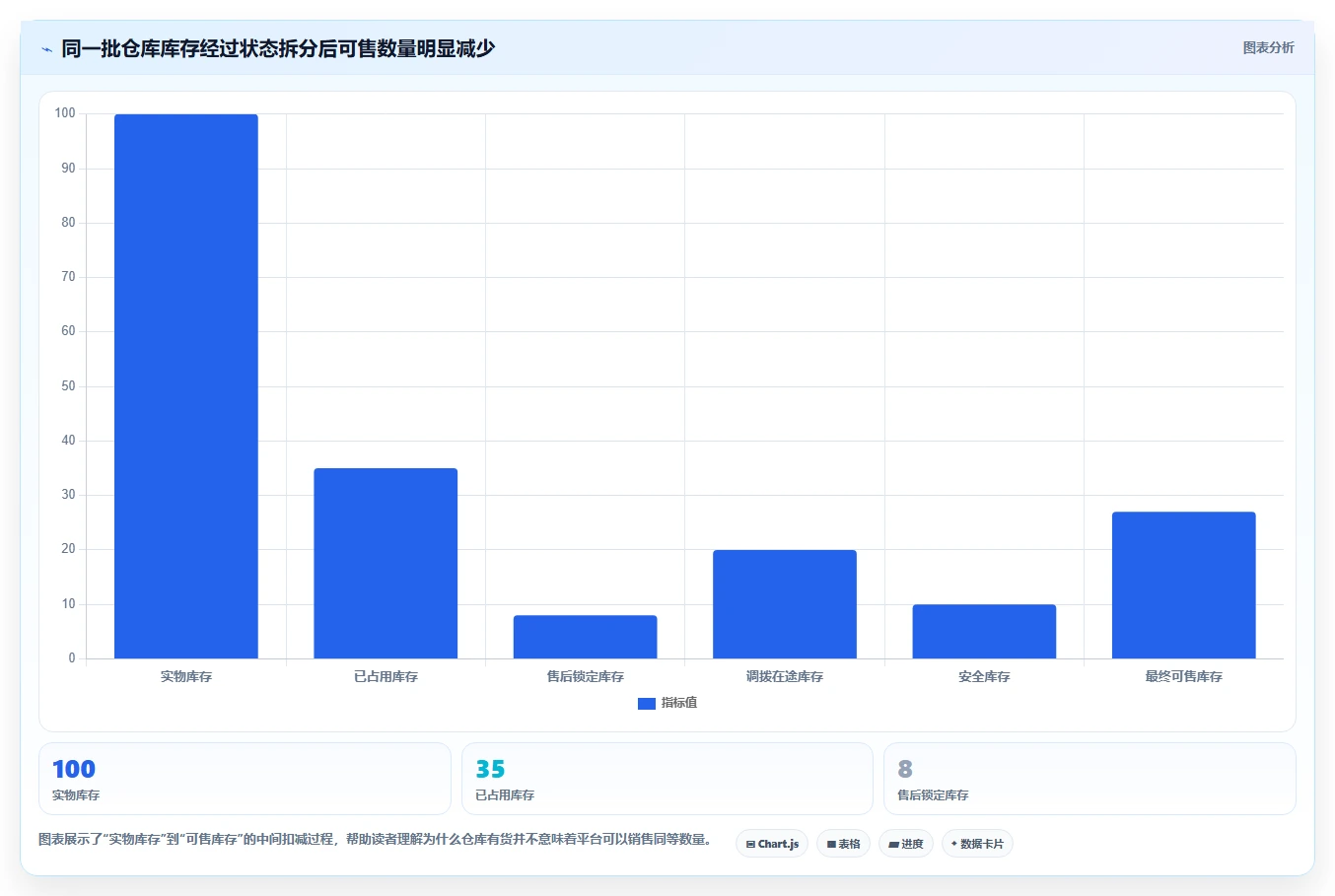The height and width of the screenshot is (896, 1335).
Task: Select the 数据卡片 tag chip
Action: coord(977,844)
